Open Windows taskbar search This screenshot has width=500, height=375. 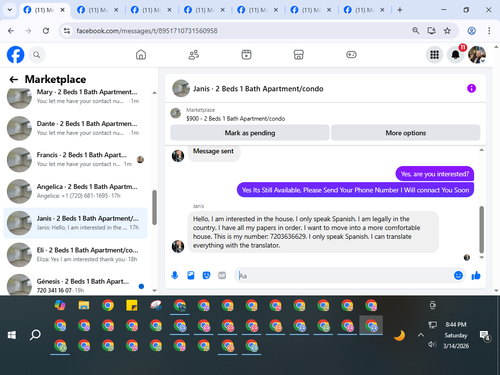pyautogui.click(x=35, y=335)
